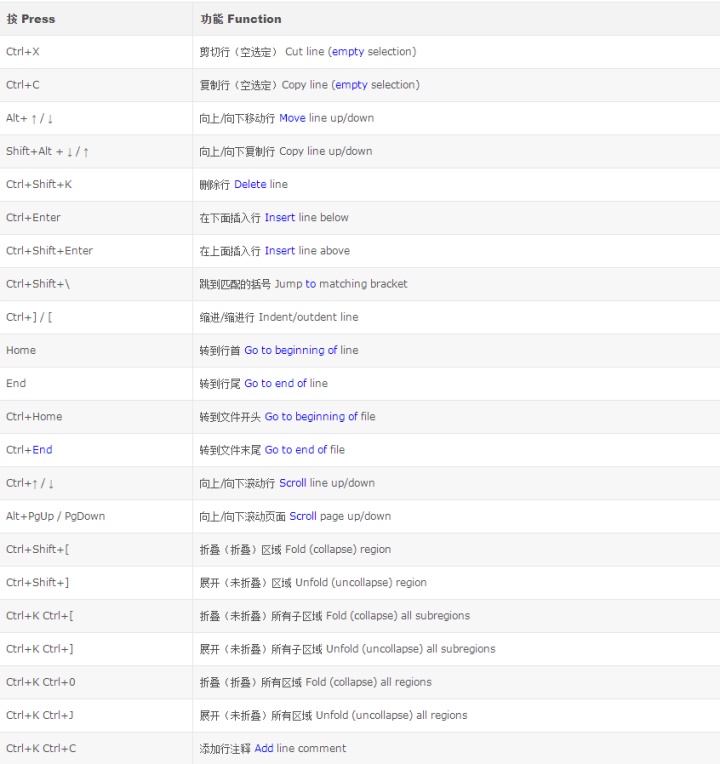Viewport: 720px width, 764px height.
Task: Select the 'End' shortcut cell
Action: pyautogui.click(x=96, y=383)
